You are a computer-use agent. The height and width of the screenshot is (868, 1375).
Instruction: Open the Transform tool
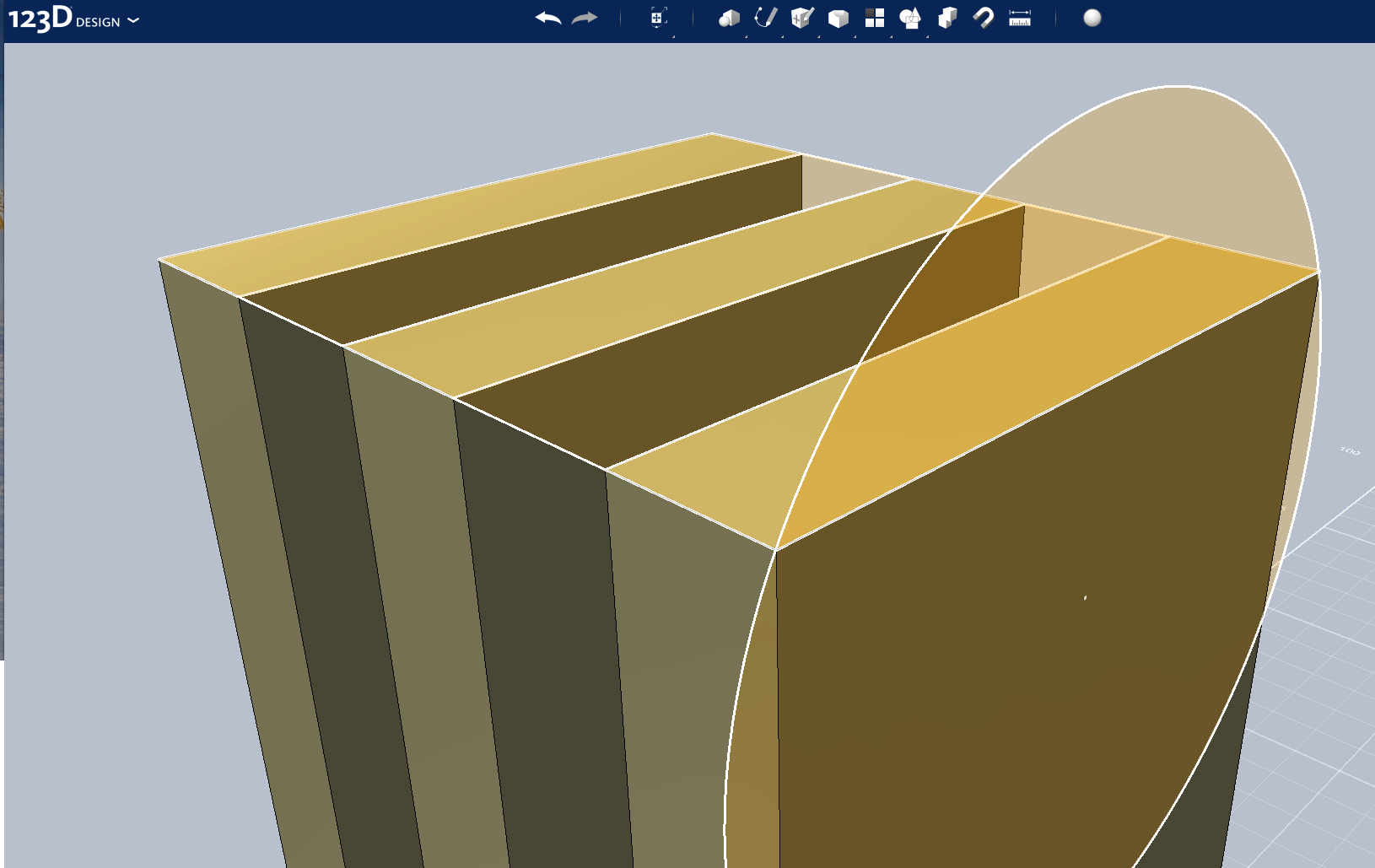pyautogui.click(x=659, y=19)
